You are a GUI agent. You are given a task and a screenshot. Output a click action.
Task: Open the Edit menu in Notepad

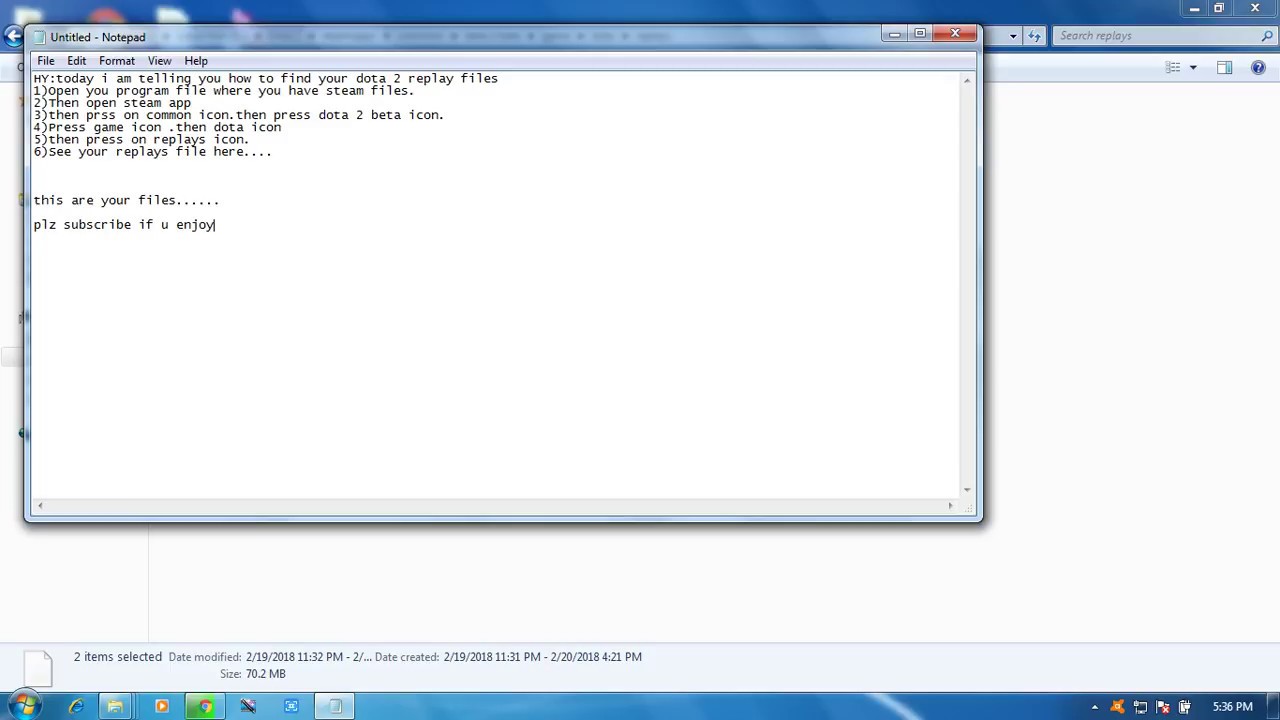click(76, 61)
